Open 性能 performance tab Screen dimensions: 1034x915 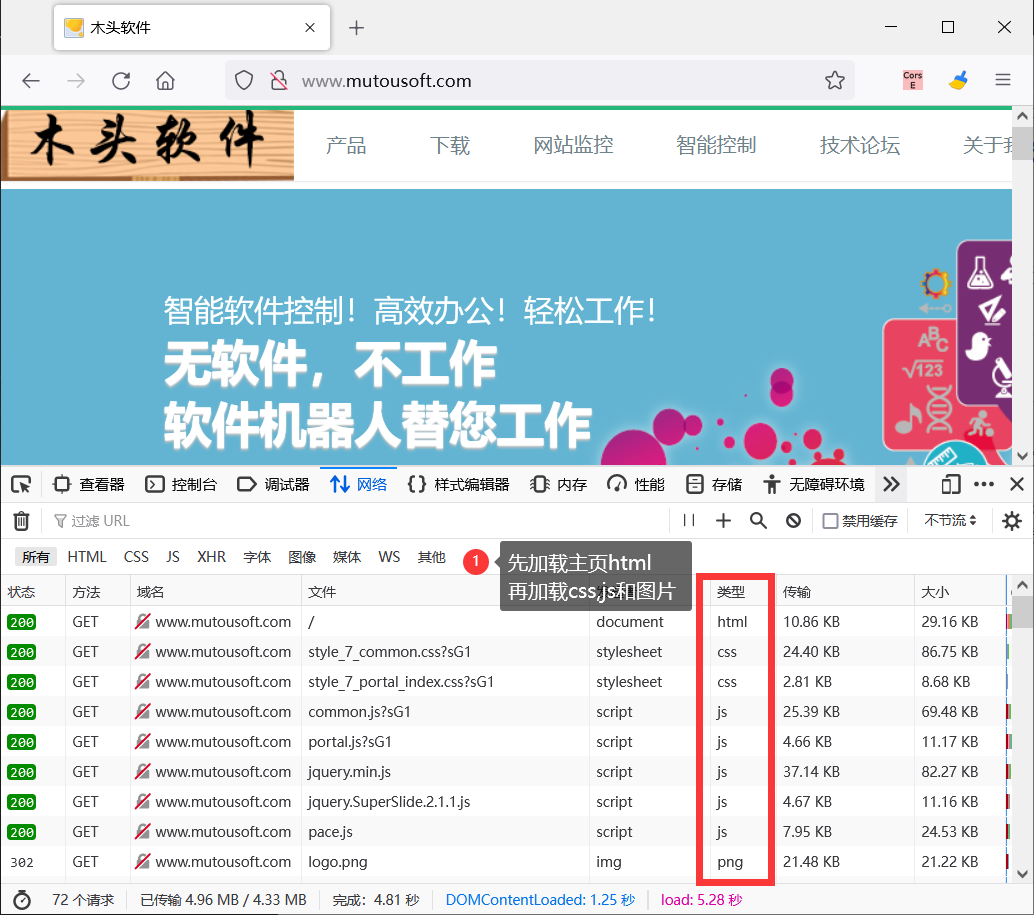tap(636, 485)
